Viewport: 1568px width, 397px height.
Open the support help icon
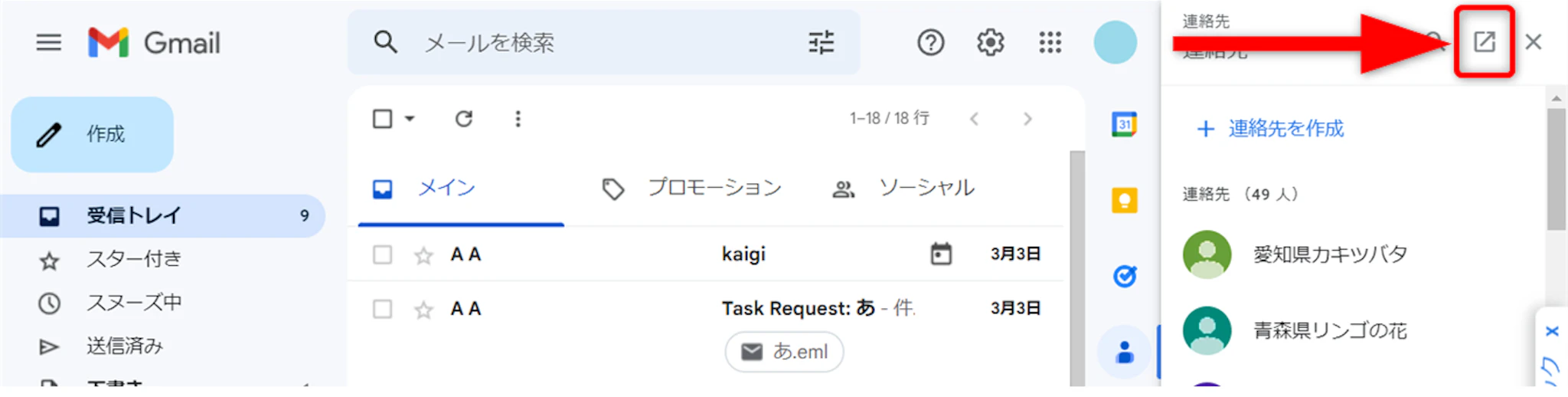(930, 42)
